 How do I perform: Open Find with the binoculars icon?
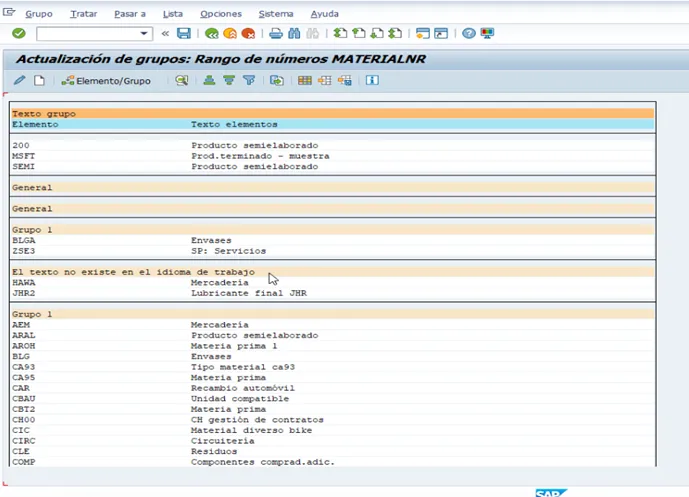[294, 33]
